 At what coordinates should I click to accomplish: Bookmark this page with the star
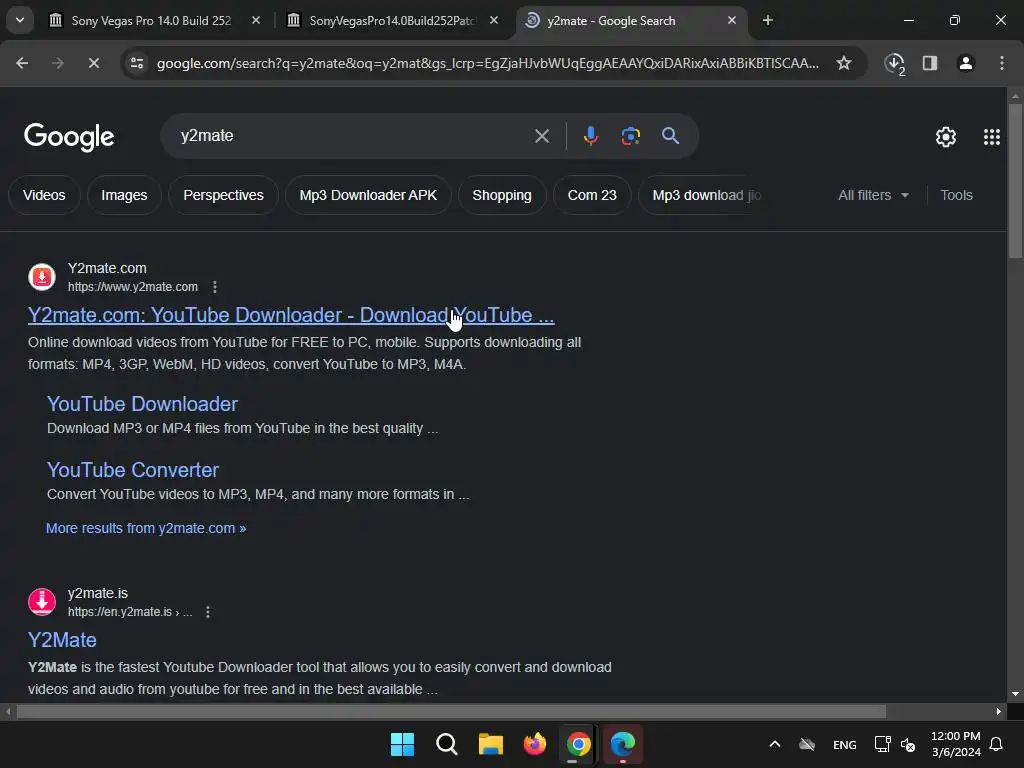[844, 63]
